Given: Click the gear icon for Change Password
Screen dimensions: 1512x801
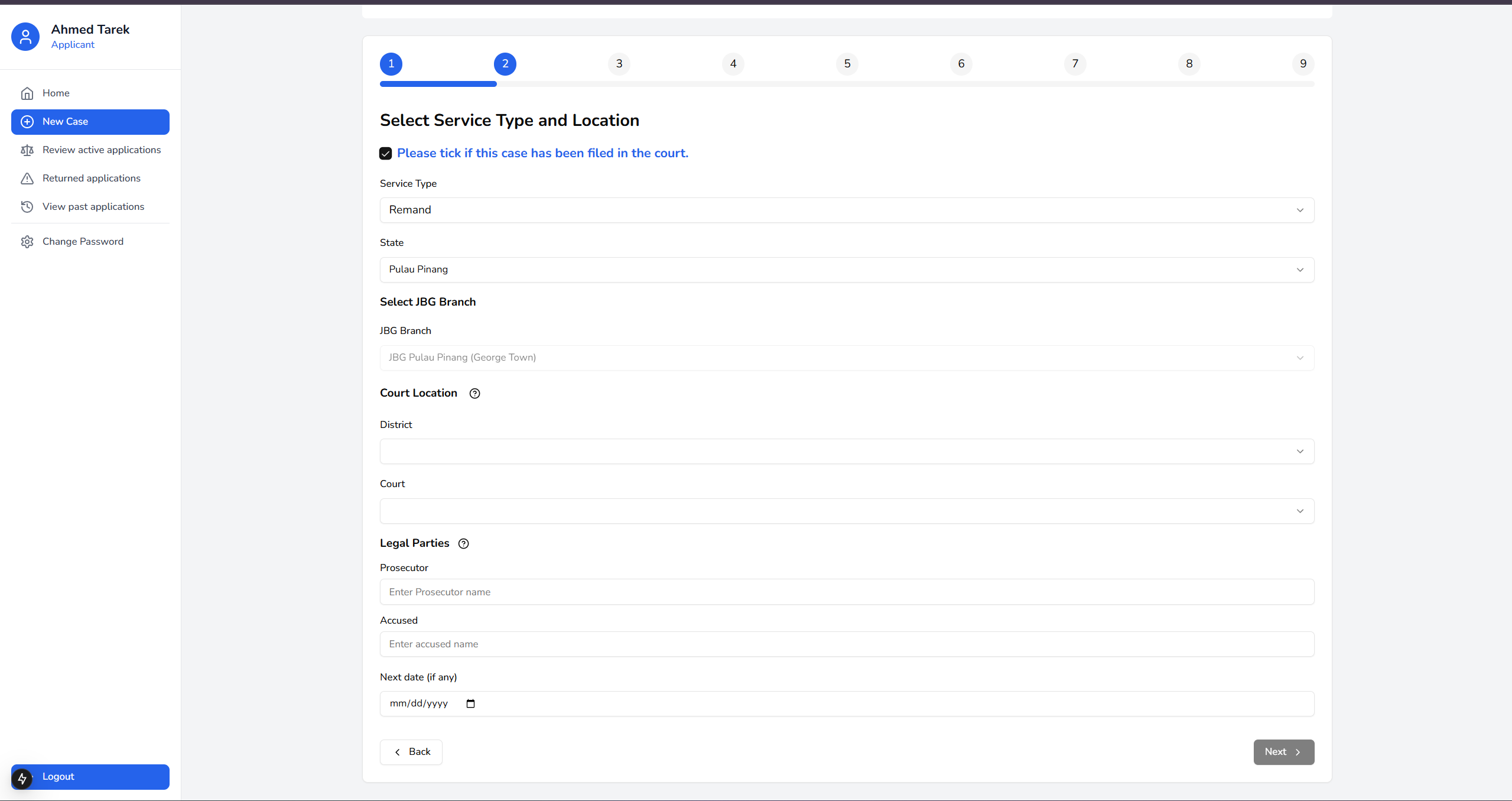Looking at the screenshot, I should coord(27,242).
